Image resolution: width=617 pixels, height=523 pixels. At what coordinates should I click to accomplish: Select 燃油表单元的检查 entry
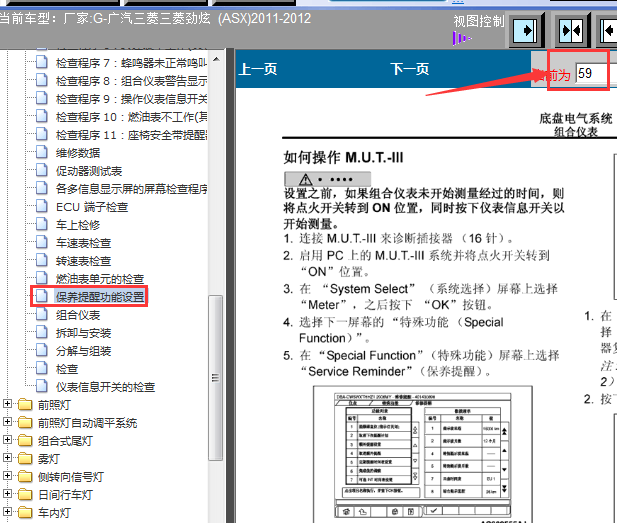[100, 279]
